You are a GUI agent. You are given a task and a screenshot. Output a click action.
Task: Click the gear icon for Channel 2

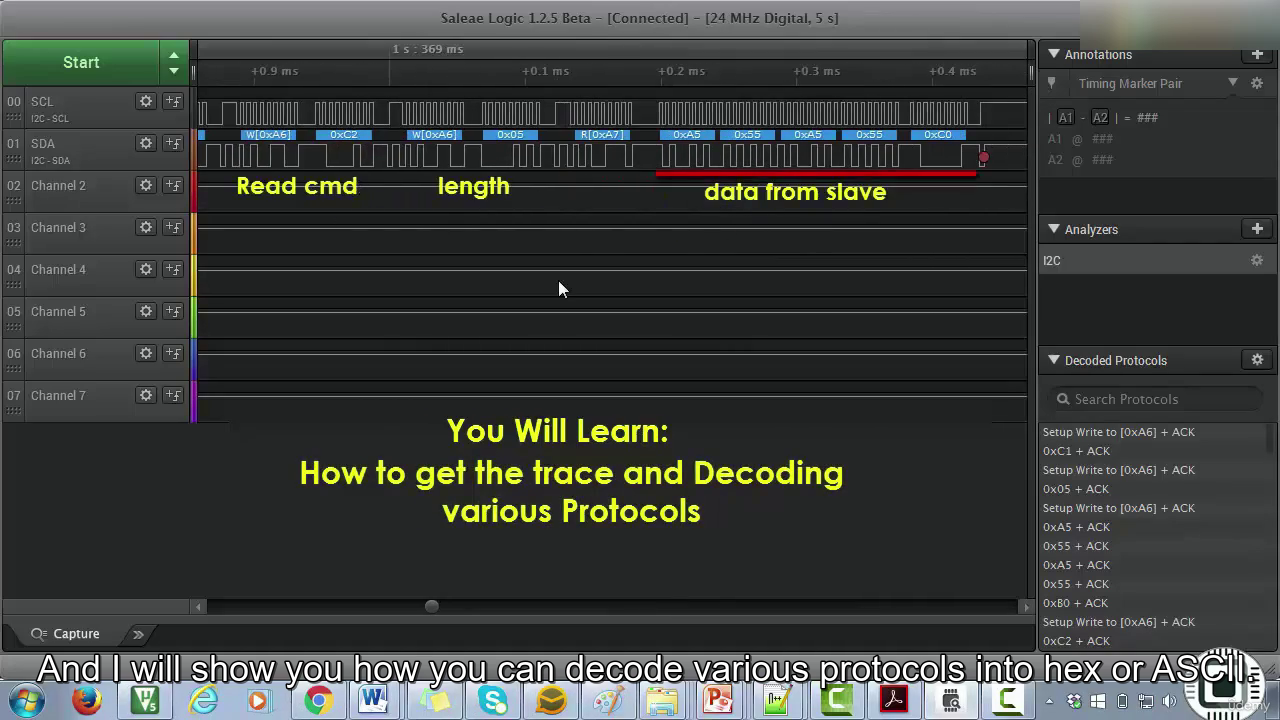point(146,185)
